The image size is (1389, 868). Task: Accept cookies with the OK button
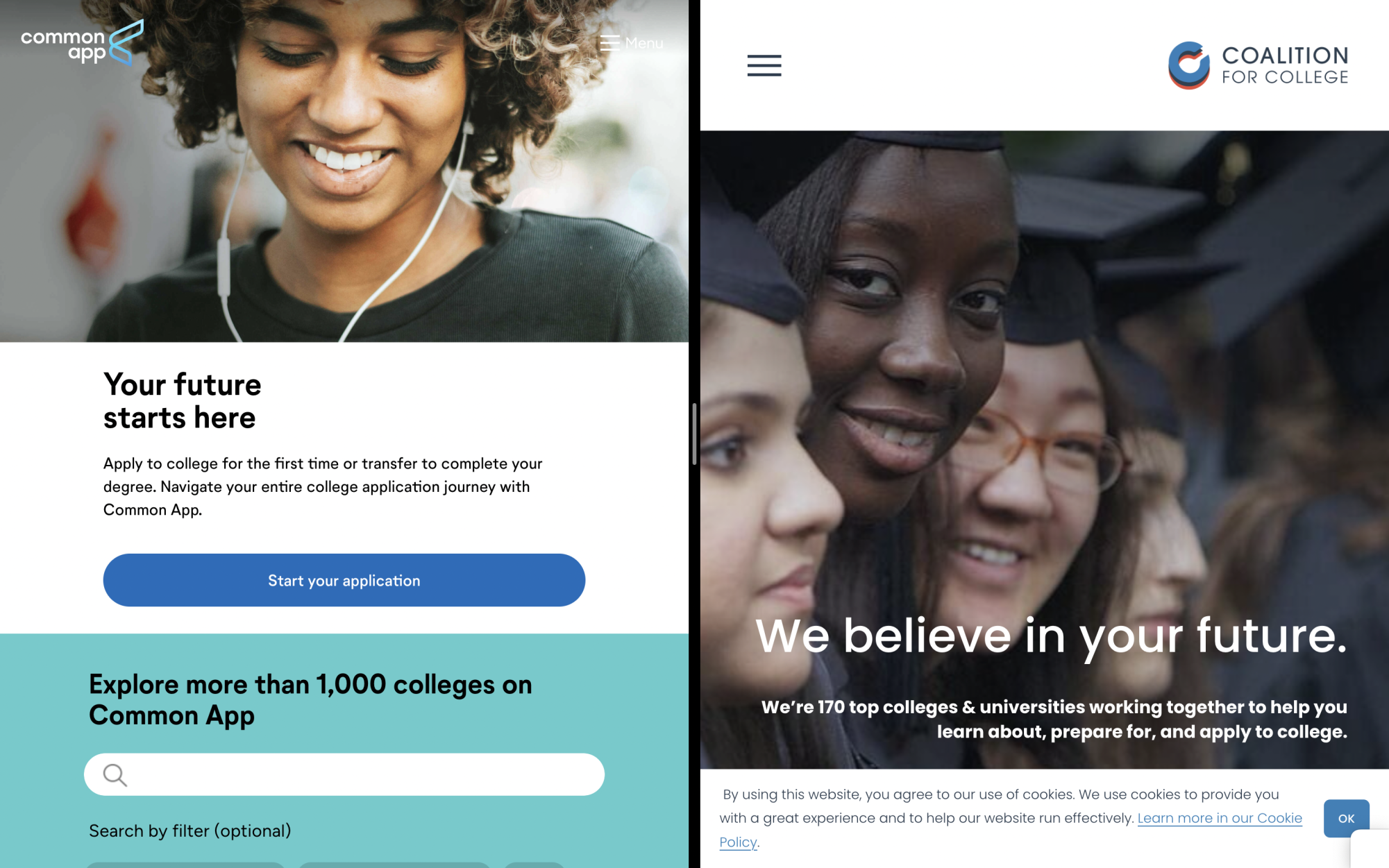(1346, 818)
